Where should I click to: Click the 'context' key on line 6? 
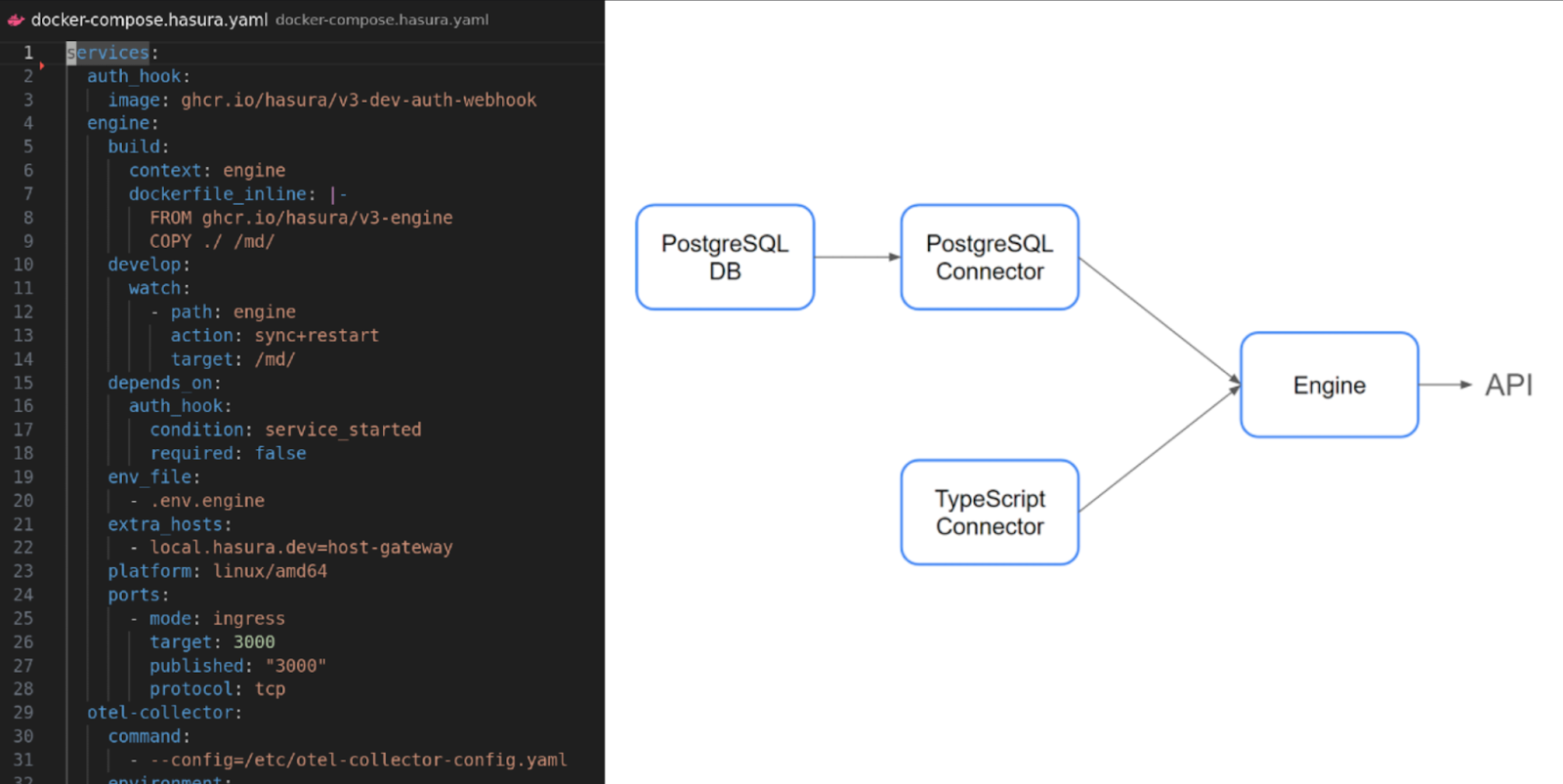click(165, 170)
